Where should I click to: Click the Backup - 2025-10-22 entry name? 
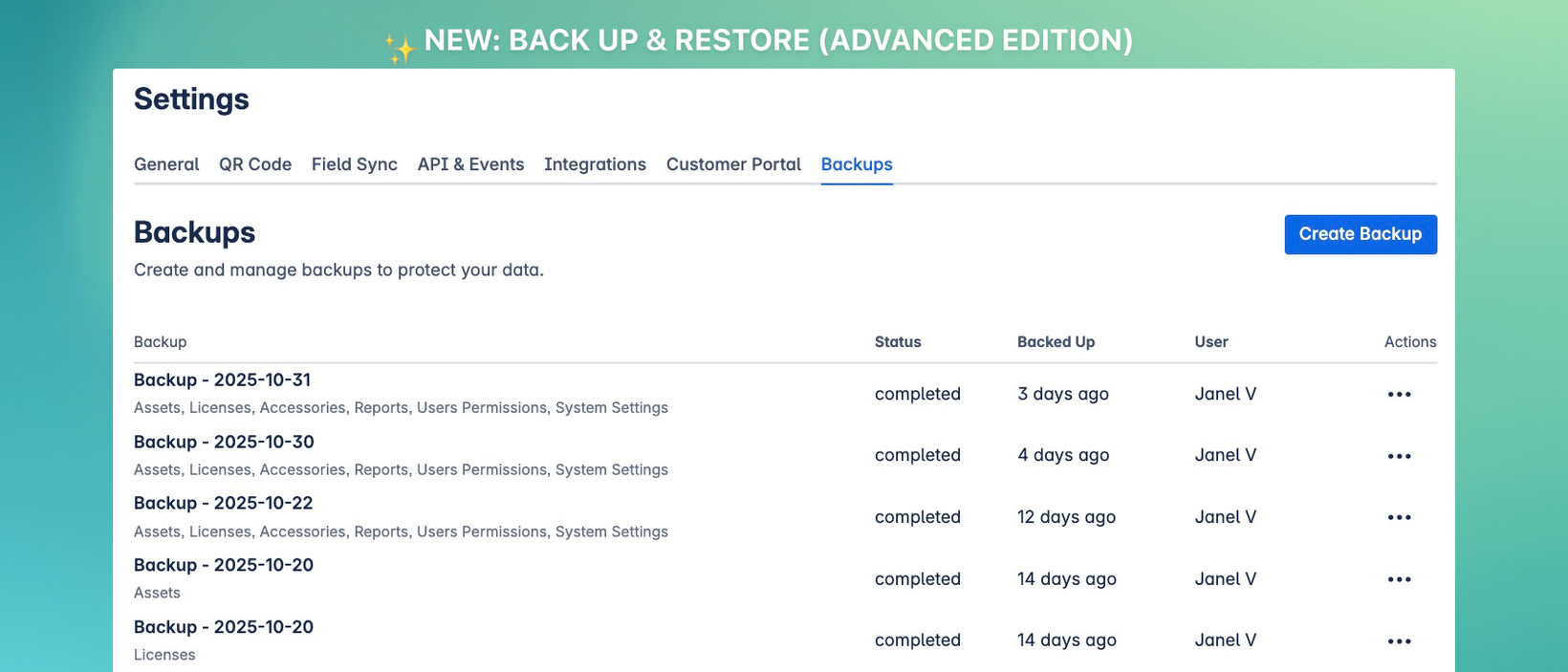223,504
